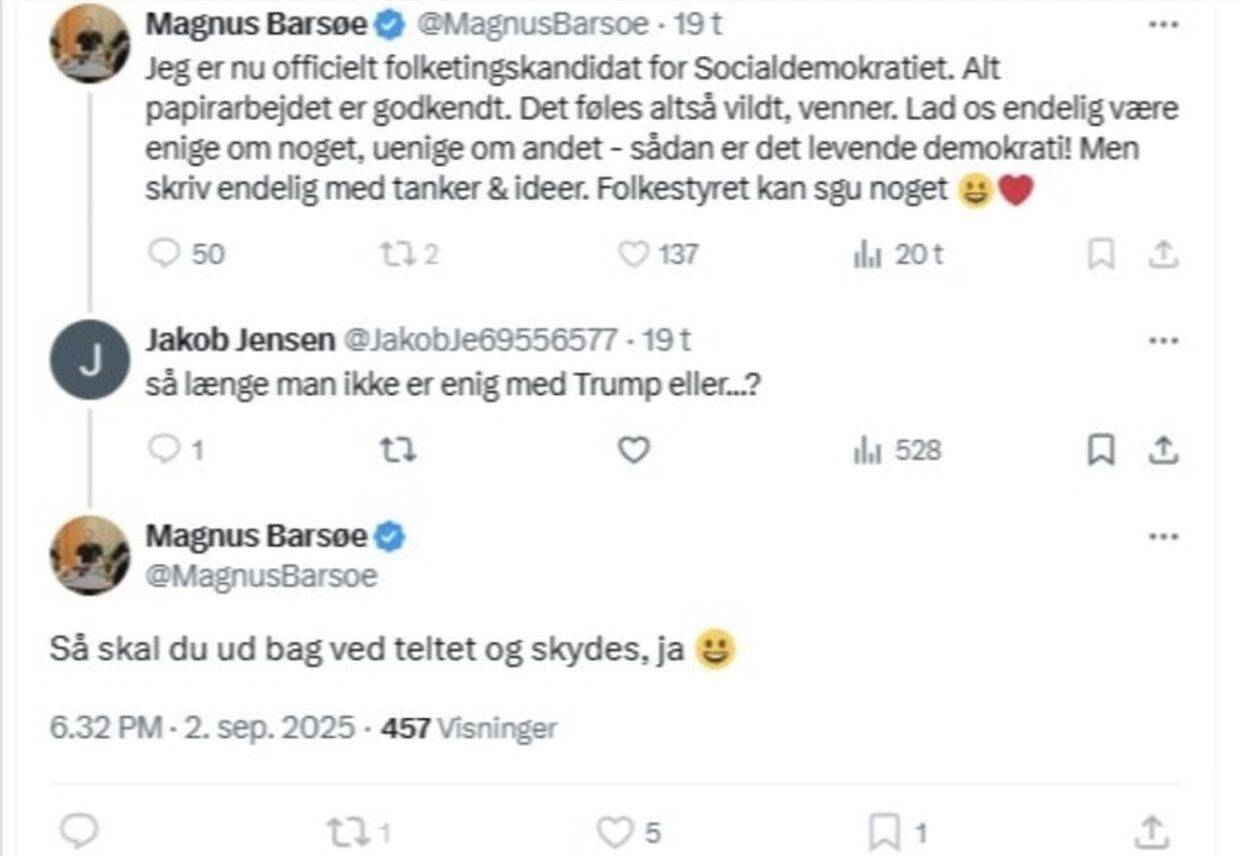
Task: Like Jakob Jensen's reply
Action: [x=633, y=451]
